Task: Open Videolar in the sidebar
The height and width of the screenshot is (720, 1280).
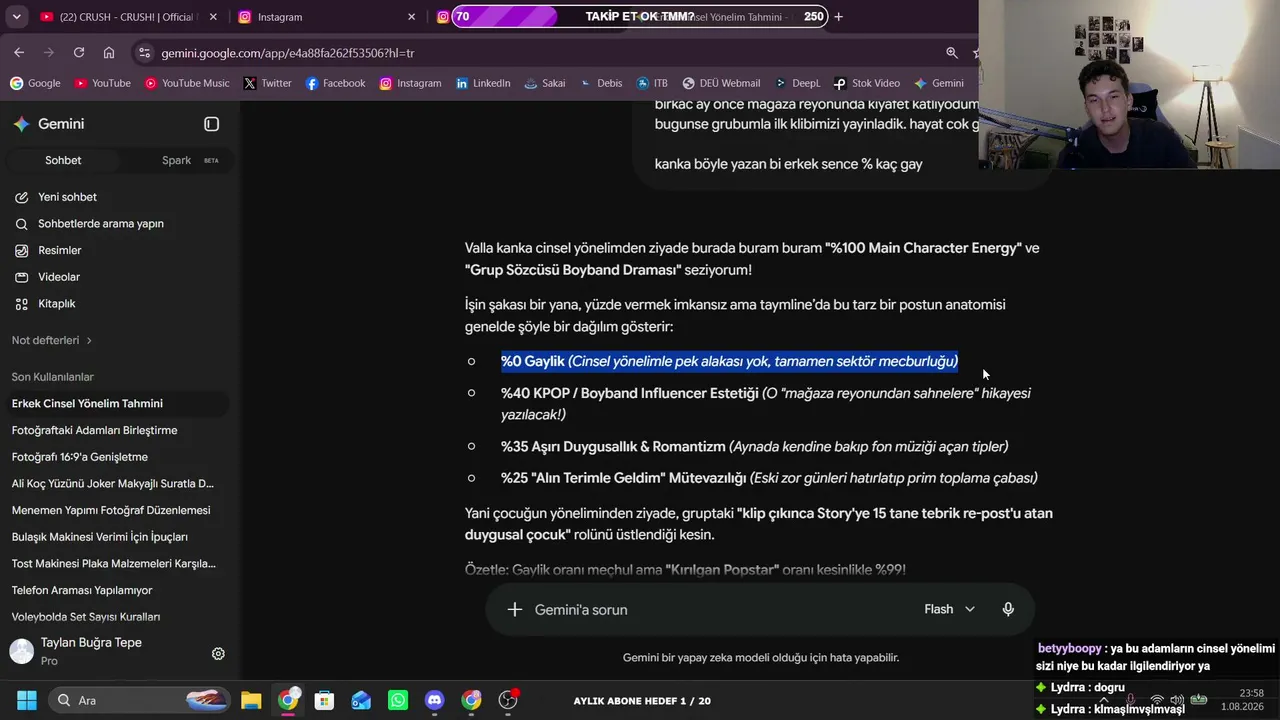Action: pyautogui.click(x=120, y=277)
